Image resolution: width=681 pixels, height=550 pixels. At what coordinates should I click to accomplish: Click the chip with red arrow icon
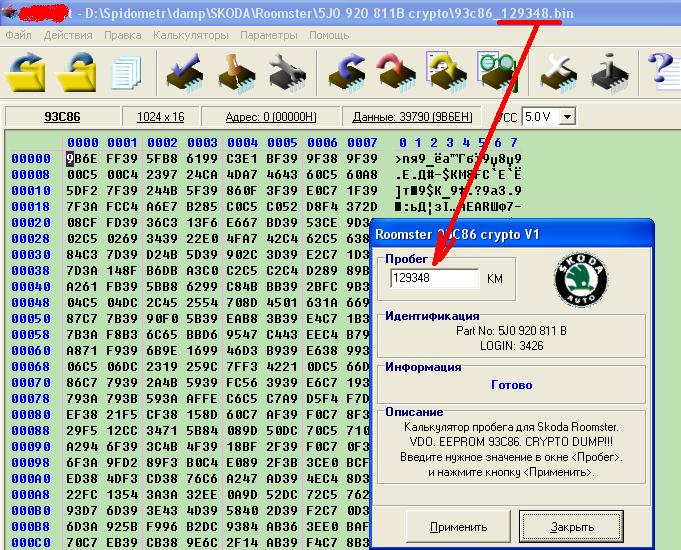coord(397,73)
